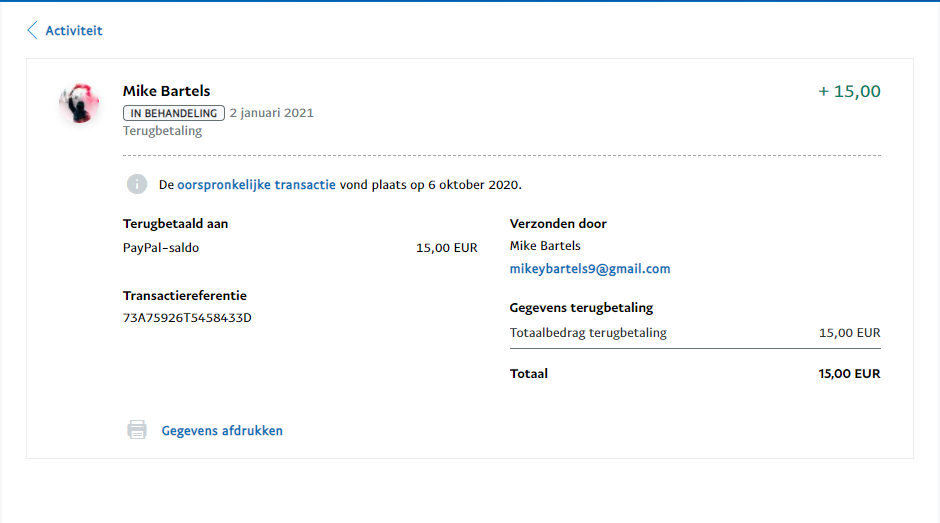
Task: Click the Terugbetaling label under status
Action: tap(162, 131)
